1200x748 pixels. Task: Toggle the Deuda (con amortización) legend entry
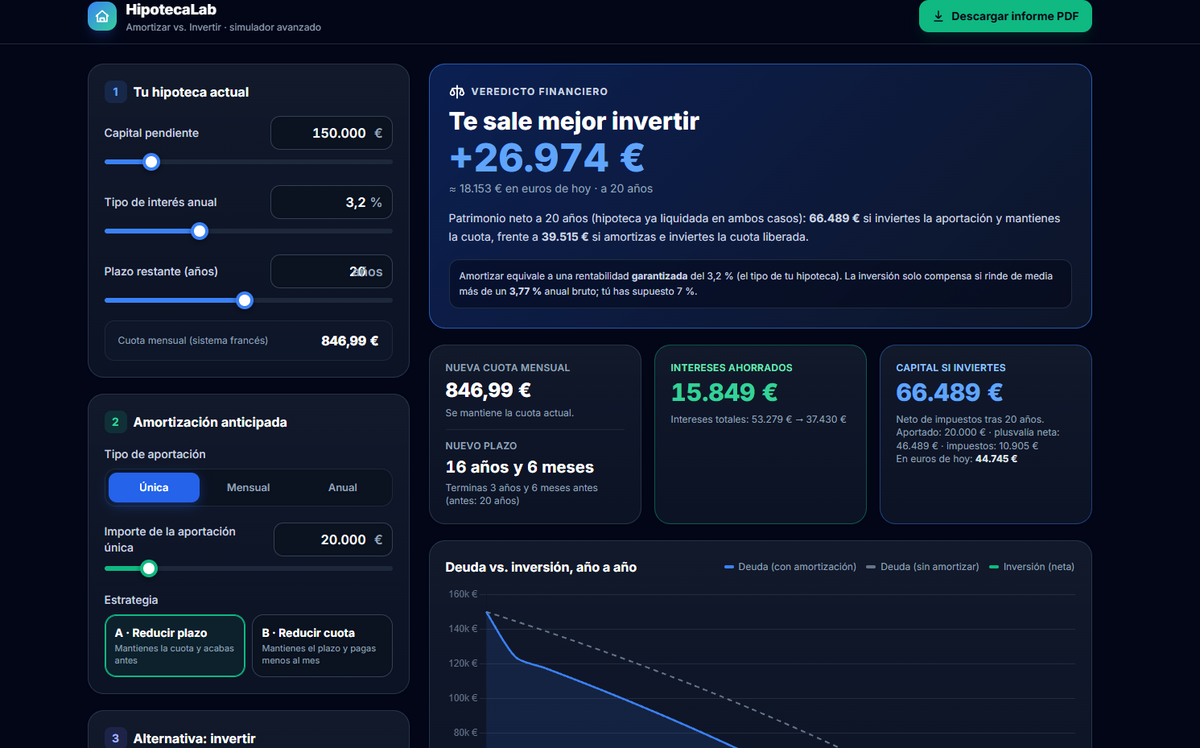(790, 567)
